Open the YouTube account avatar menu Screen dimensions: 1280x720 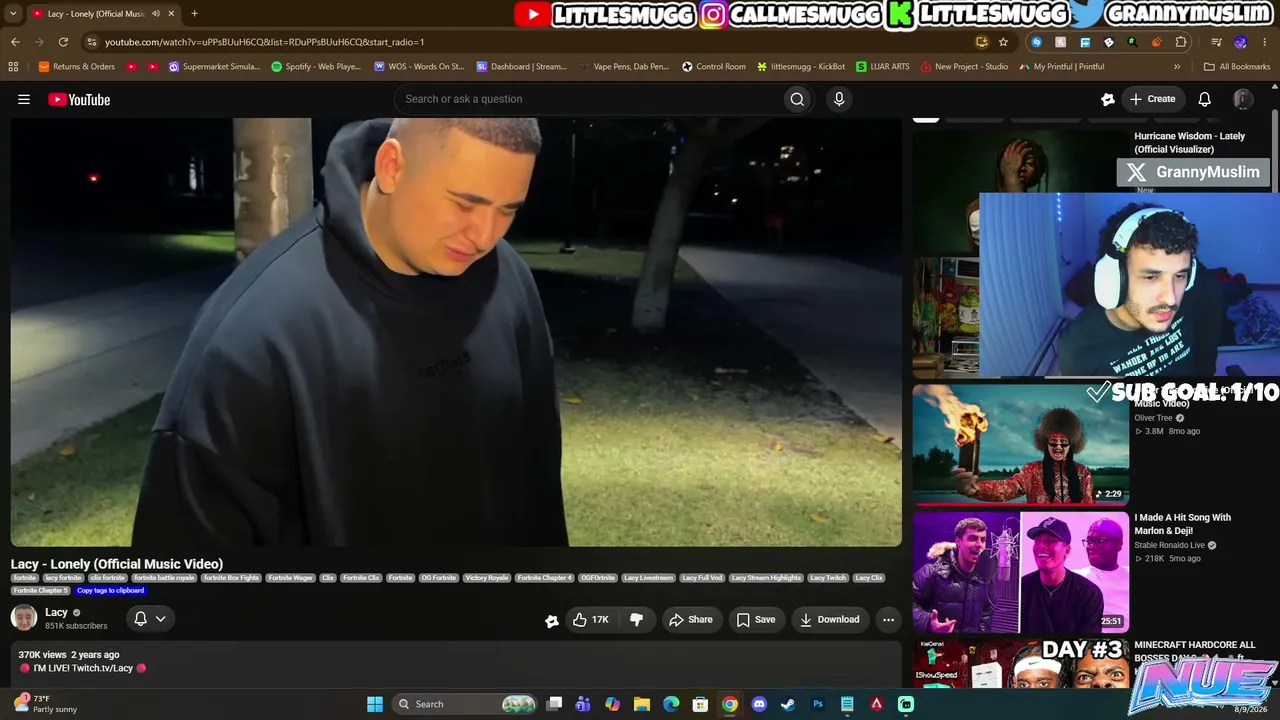[x=1243, y=99]
